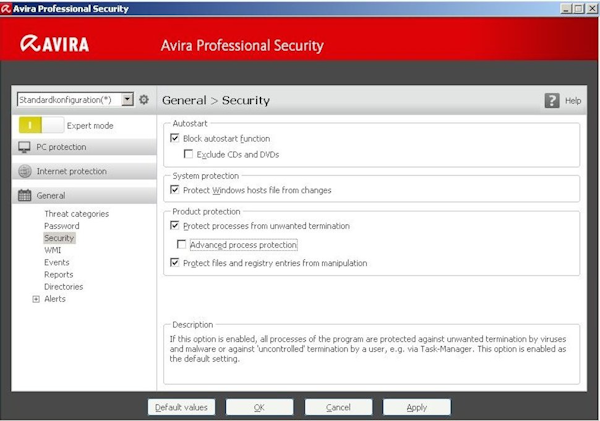This screenshot has height=421, width=600.
Task: Click the Internet protection globe icon
Action: [25, 171]
